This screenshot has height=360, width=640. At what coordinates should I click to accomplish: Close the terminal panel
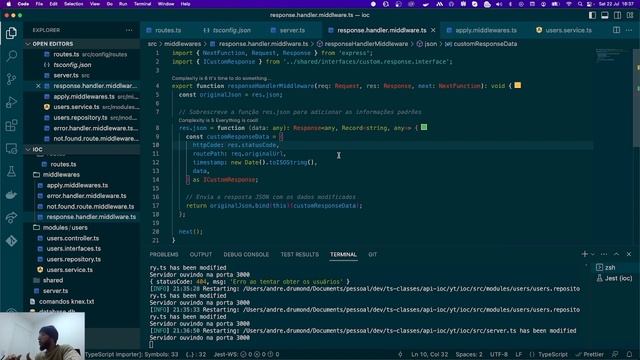click(629, 254)
